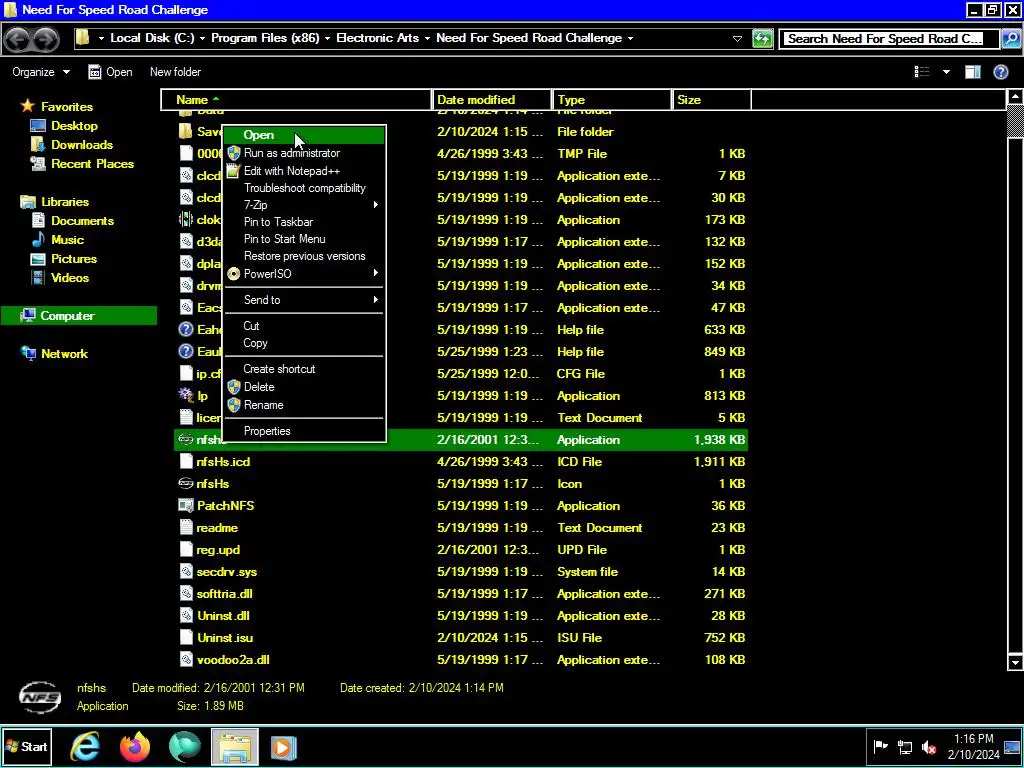Click the nfsHs Icon file's icon

point(186,483)
